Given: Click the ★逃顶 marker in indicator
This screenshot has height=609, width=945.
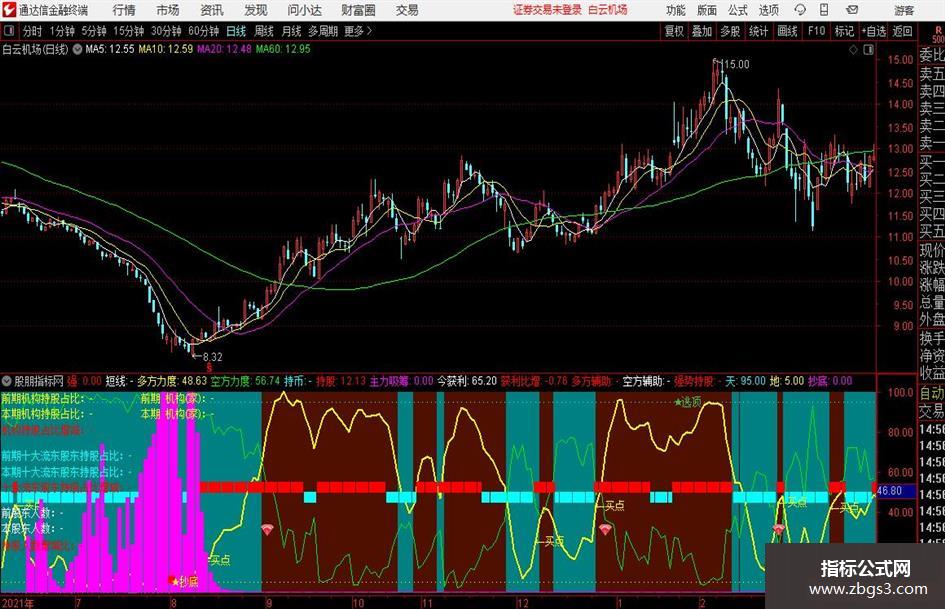Looking at the screenshot, I should [688, 402].
